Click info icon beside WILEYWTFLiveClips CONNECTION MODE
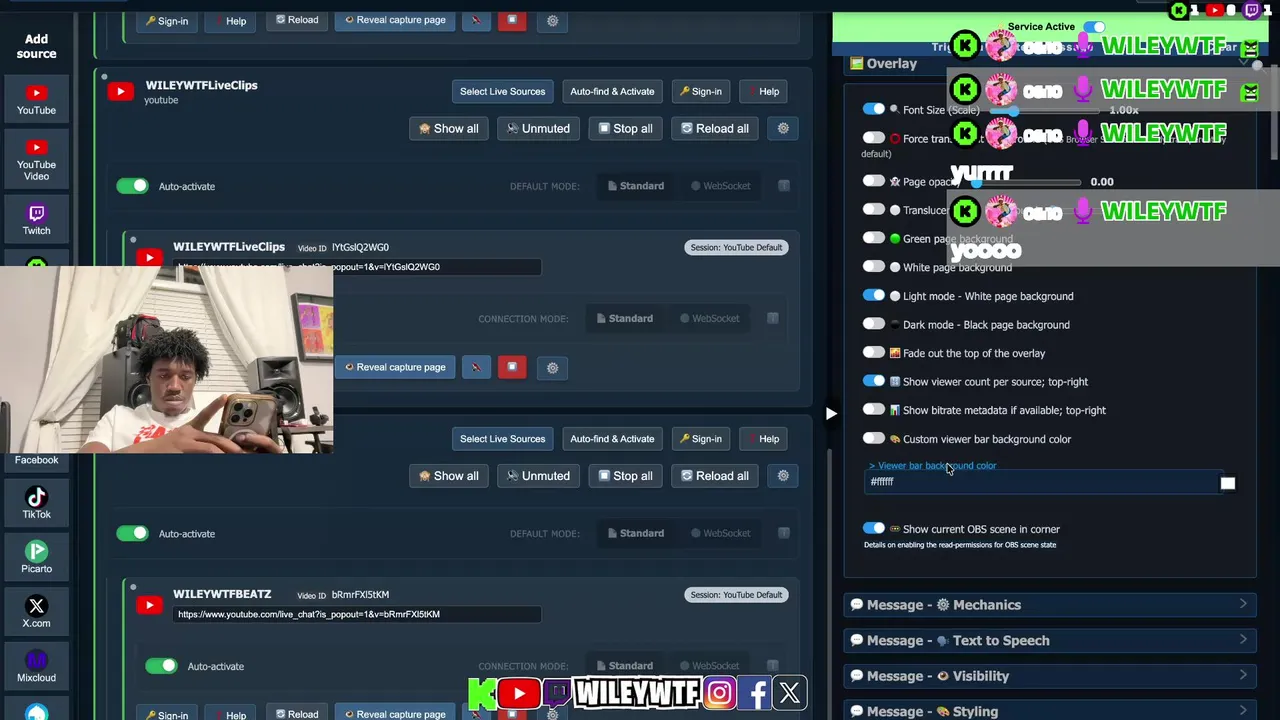The width and height of the screenshot is (1280, 720). coord(773,318)
